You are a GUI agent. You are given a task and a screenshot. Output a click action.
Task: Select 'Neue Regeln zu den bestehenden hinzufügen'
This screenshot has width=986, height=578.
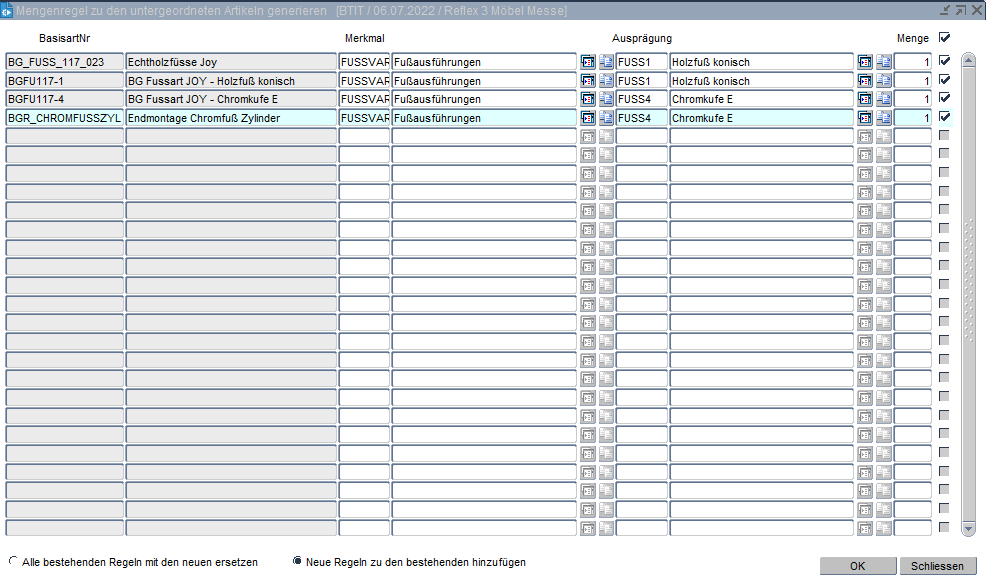(297, 562)
